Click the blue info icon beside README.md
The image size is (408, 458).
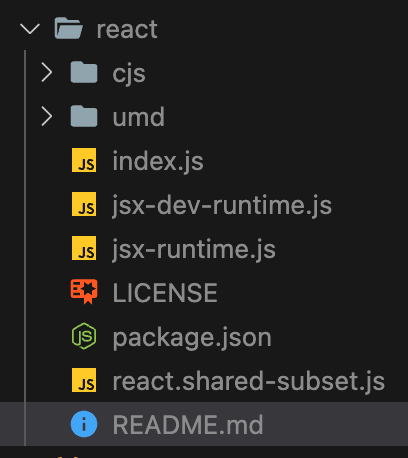84,424
